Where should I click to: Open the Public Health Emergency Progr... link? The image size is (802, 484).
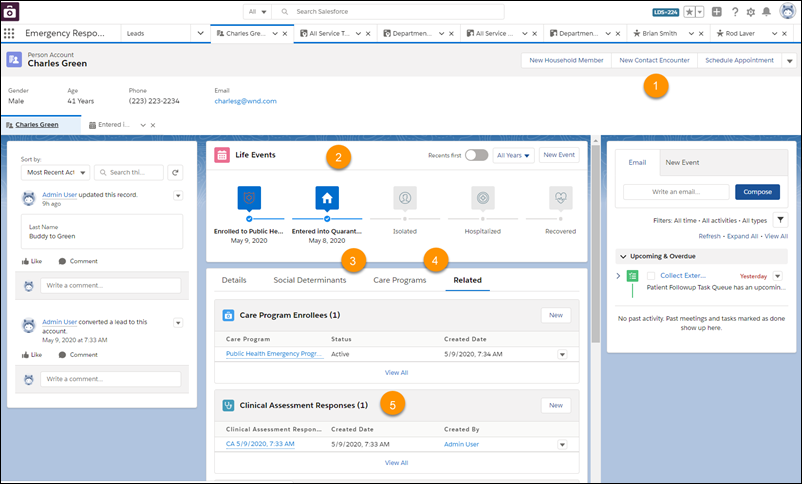point(274,354)
